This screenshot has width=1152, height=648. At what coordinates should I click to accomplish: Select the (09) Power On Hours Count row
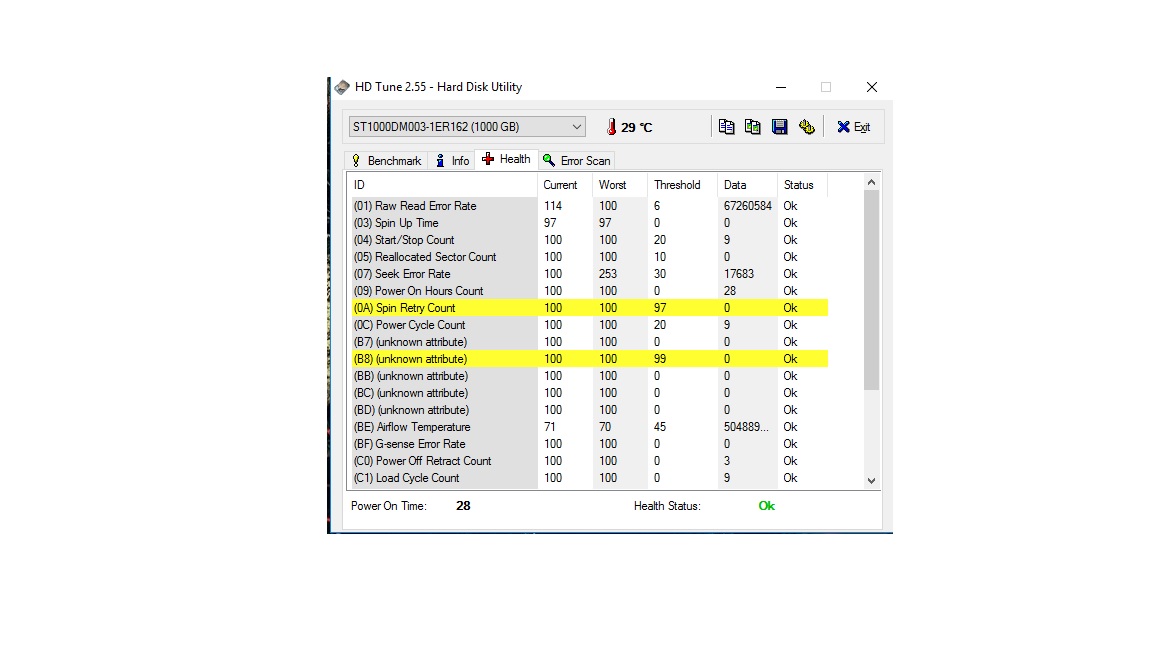[x=588, y=291]
